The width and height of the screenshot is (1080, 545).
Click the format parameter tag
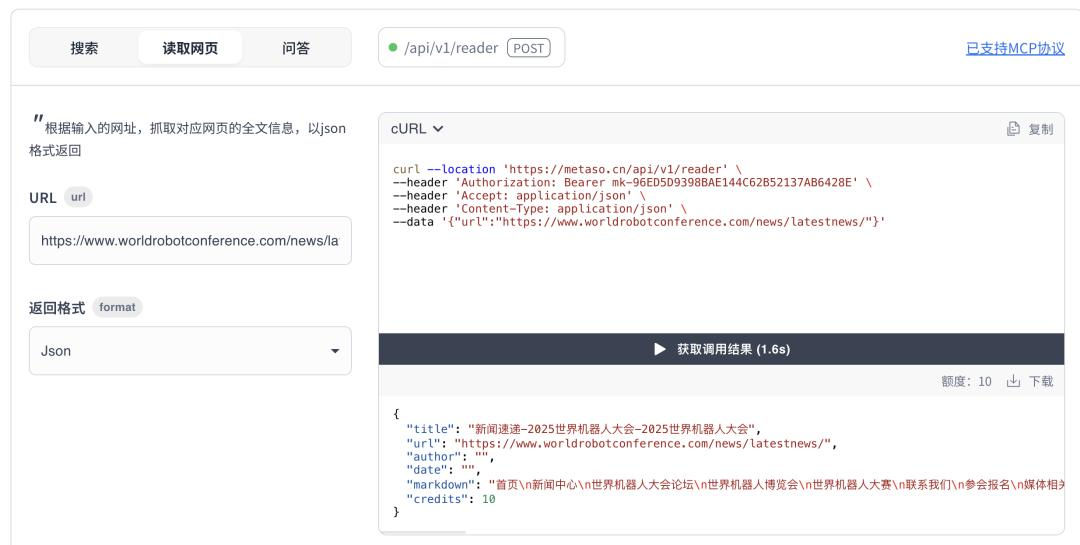tap(117, 307)
